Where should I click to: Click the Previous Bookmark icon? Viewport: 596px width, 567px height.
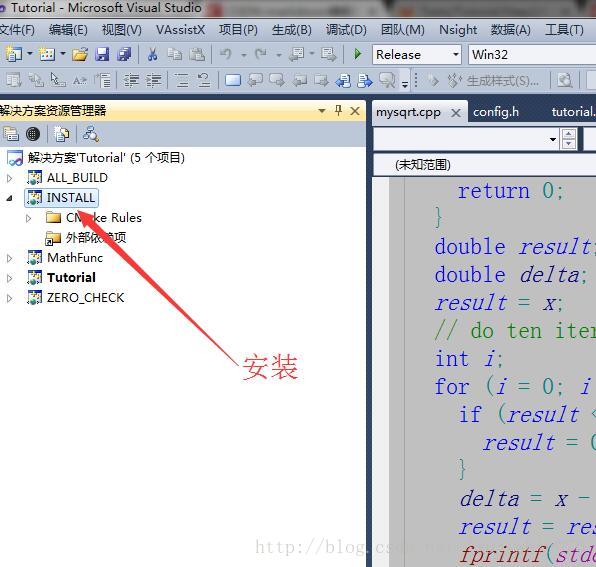click(x=255, y=80)
